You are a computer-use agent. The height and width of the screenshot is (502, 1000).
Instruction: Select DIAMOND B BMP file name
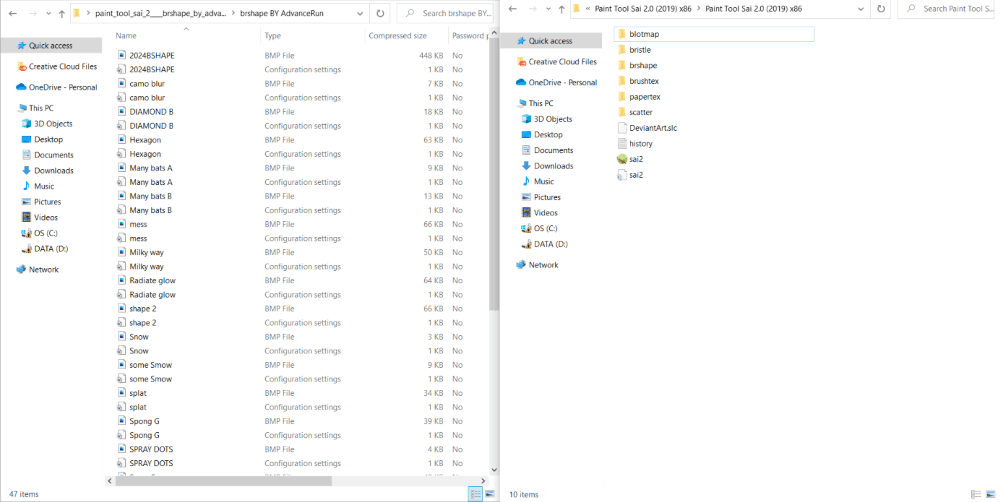click(151, 112)
